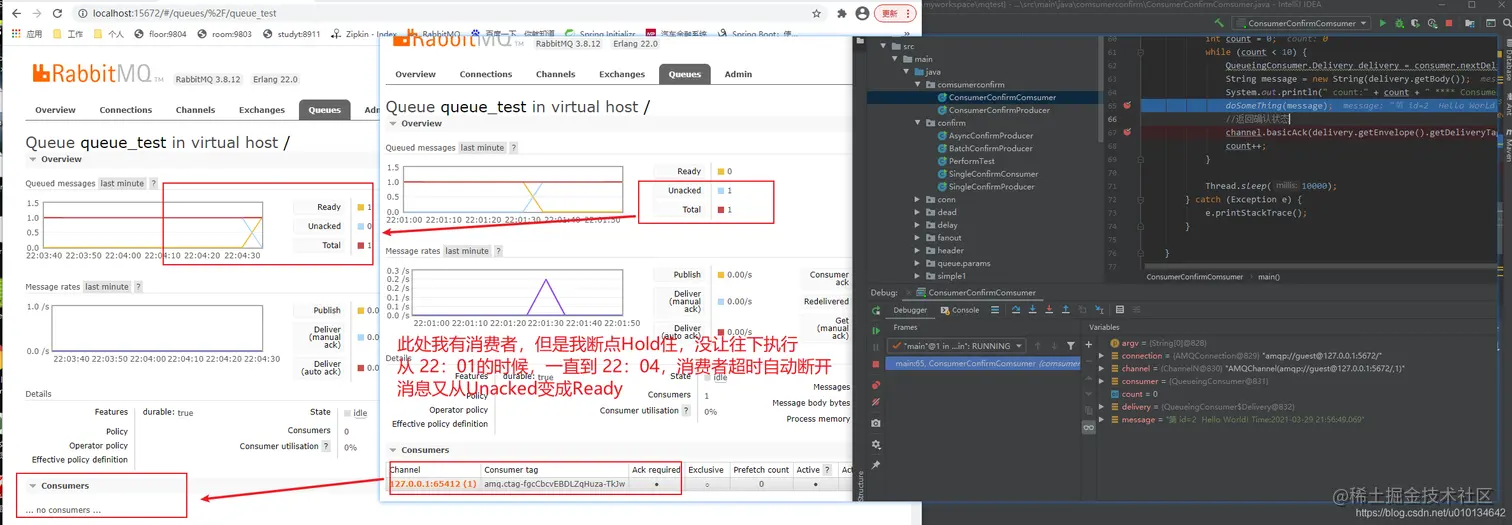Collapse the confirm package folder
Viewport: 1512px width, 525px height.
(x=919, y=123)
